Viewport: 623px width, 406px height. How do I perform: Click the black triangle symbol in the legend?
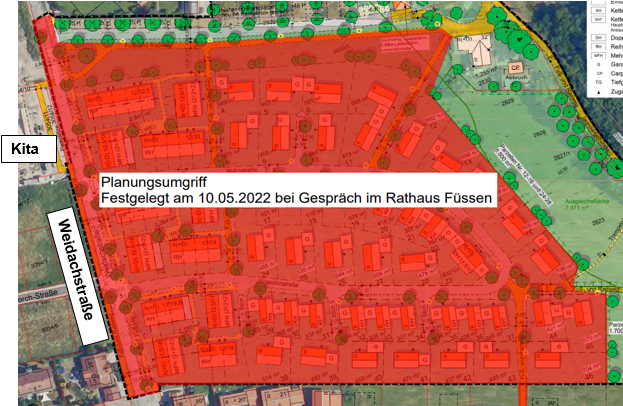[x=599, y=93]
